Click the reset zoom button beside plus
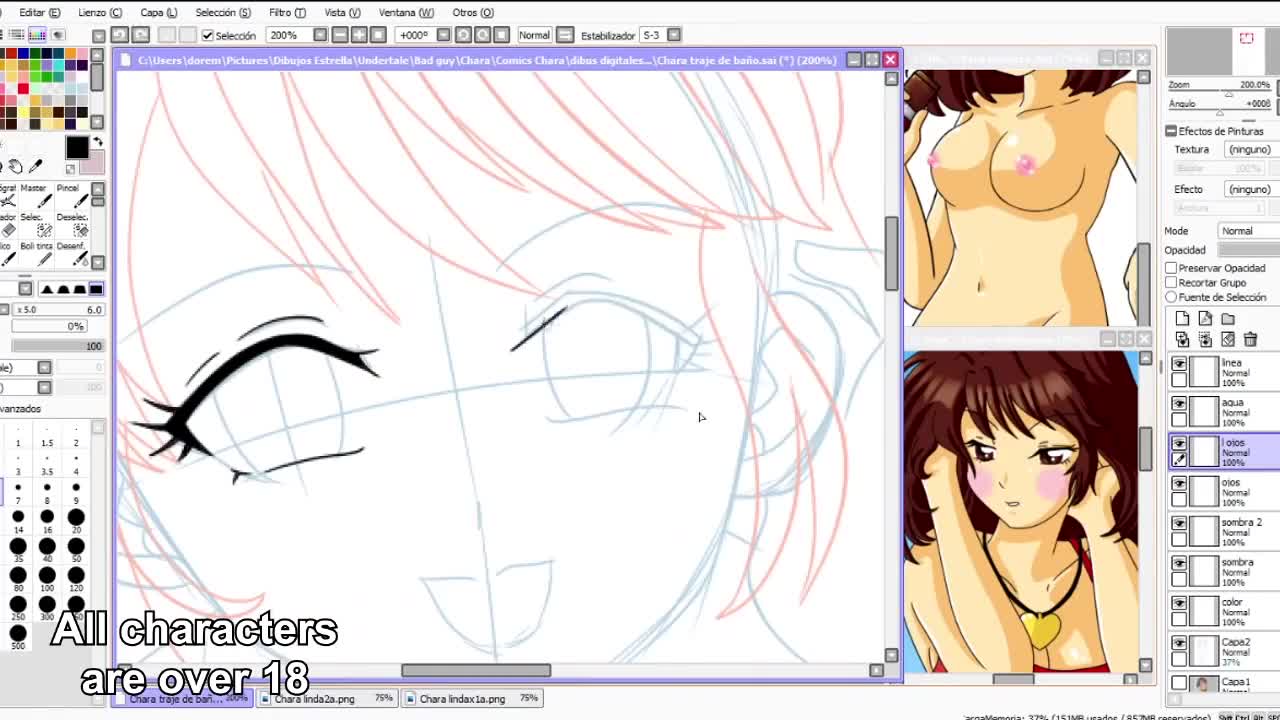This screenshot has height=720, width=1280. pyautogui.click(x=378, y=35)
